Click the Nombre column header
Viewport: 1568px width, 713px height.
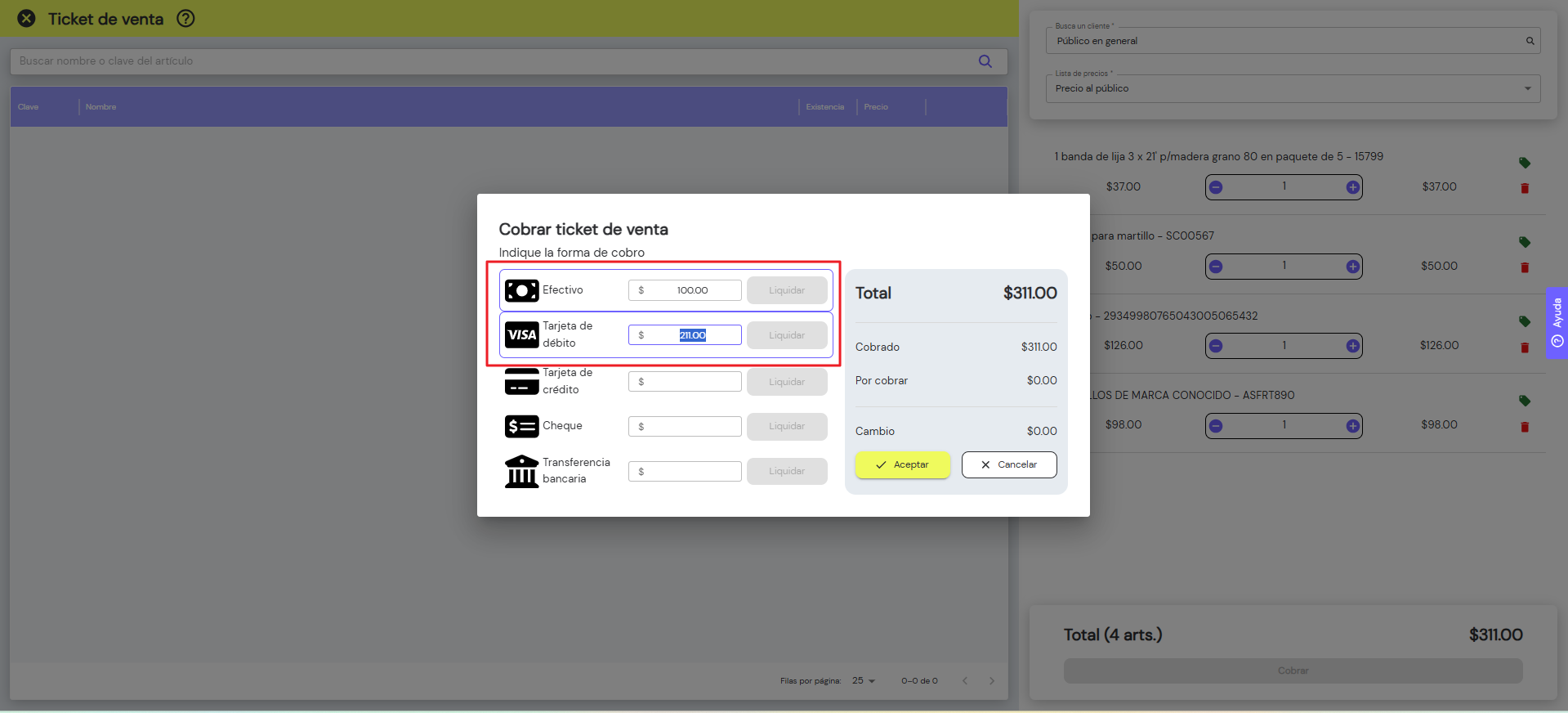point(101,107)
